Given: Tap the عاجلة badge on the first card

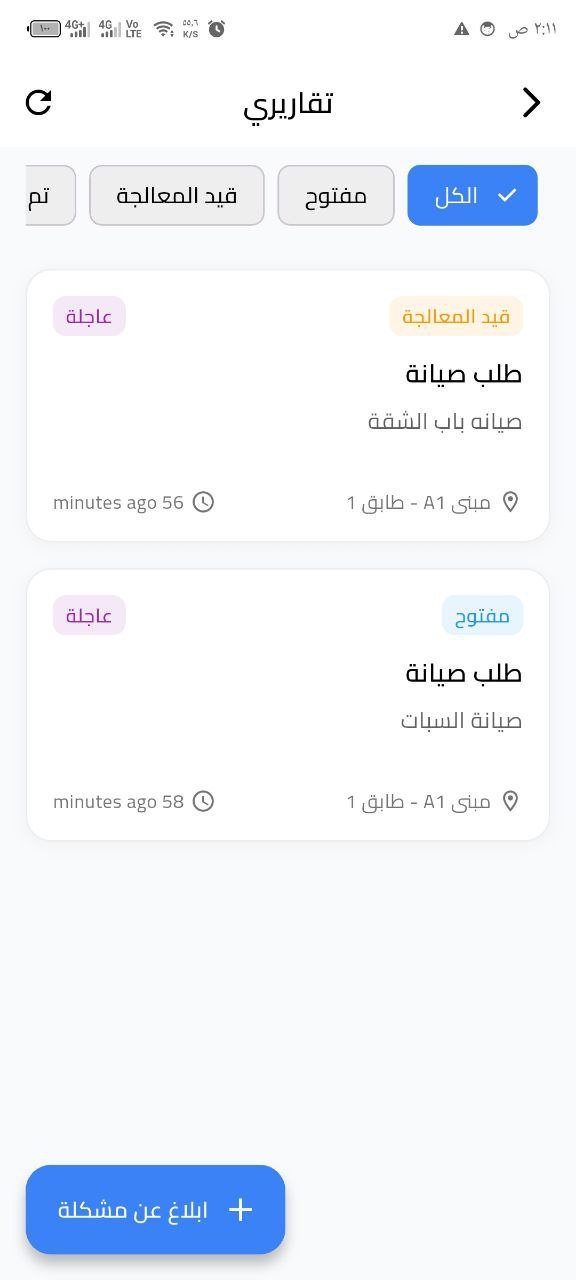Looking at the screenshot, I should pyautogui.click(x=89, y=315).
